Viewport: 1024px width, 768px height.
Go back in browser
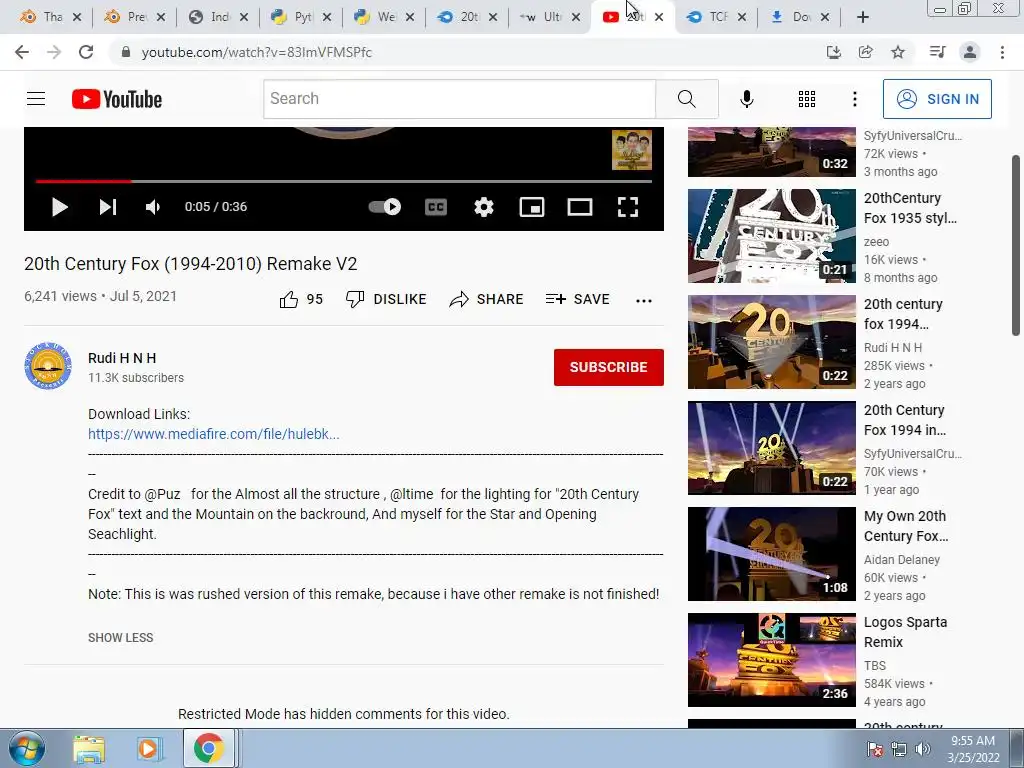22,52
